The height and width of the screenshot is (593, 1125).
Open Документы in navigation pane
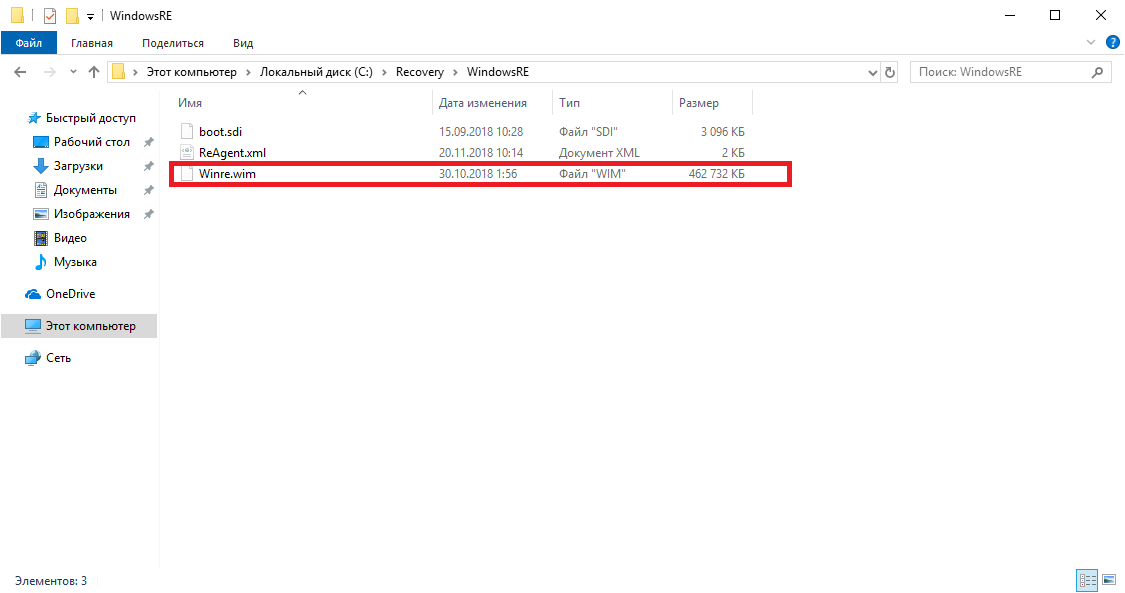click(85, 190)
